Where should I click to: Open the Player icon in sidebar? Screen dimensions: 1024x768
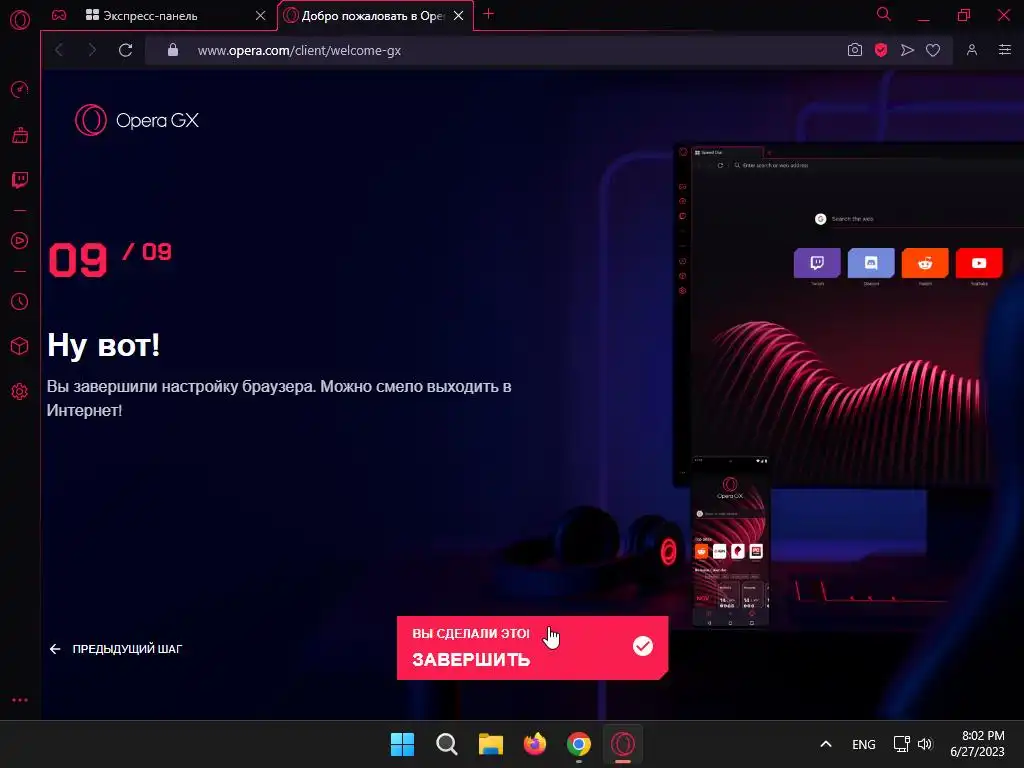[x=20, y=240]
